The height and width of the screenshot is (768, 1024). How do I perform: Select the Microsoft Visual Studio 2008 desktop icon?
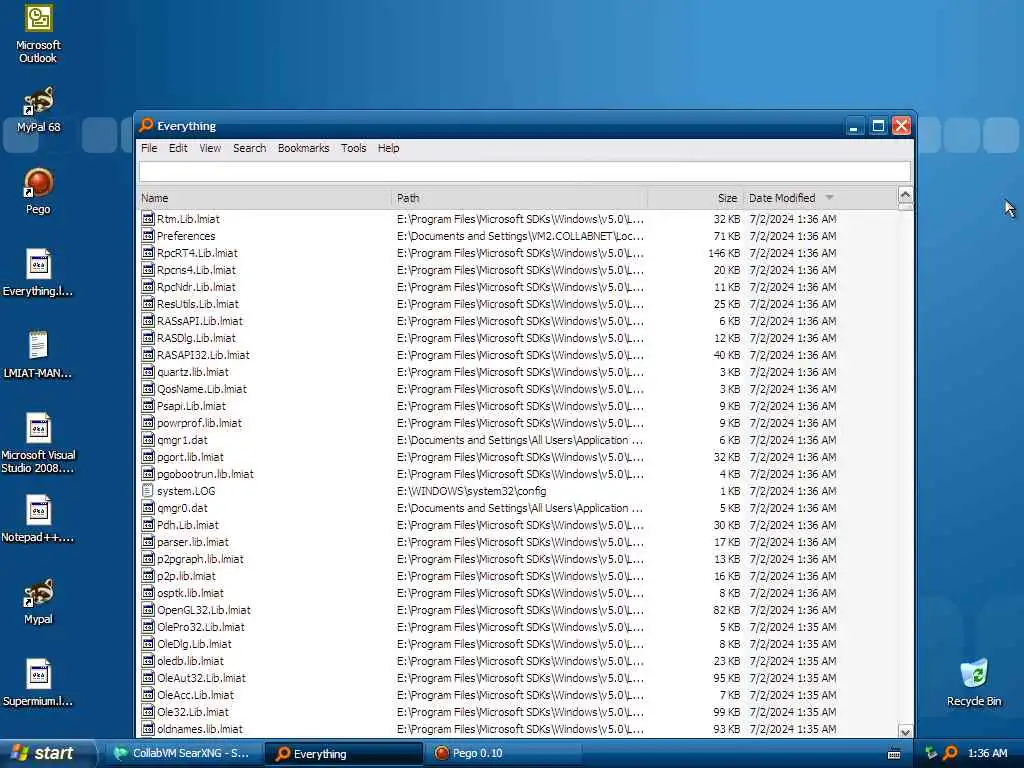coord(38,443)
